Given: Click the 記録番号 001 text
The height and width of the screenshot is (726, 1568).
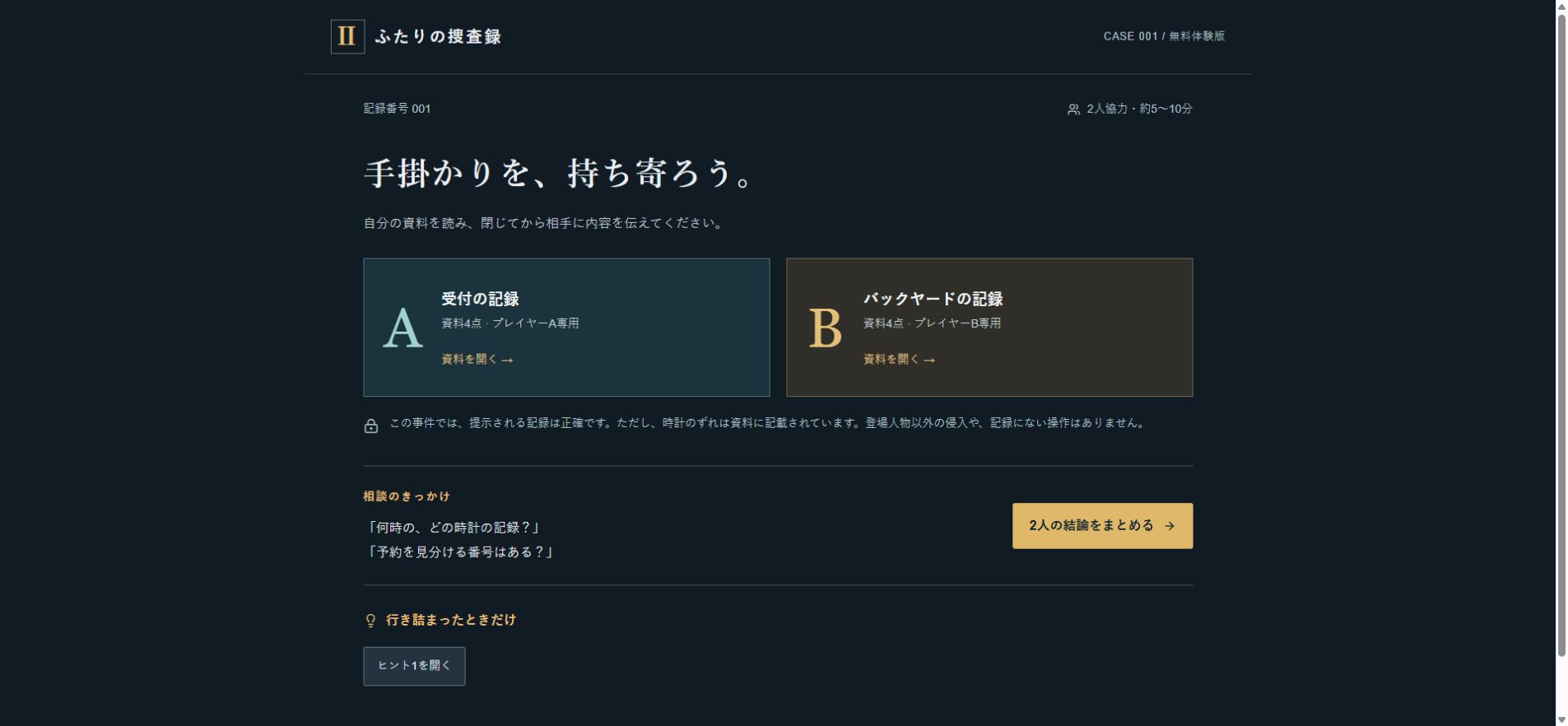Looking at the screenshot, I should click(397, 109).
